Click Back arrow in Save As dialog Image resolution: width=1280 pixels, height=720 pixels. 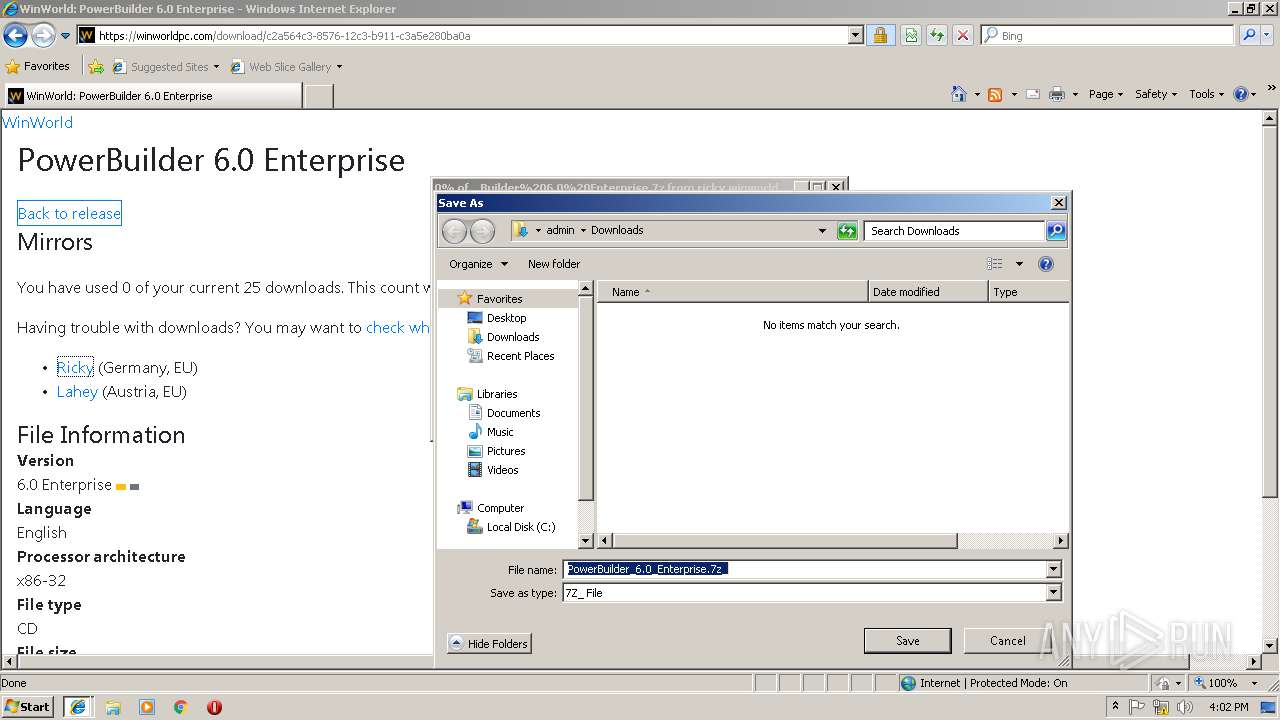(454, 231)
